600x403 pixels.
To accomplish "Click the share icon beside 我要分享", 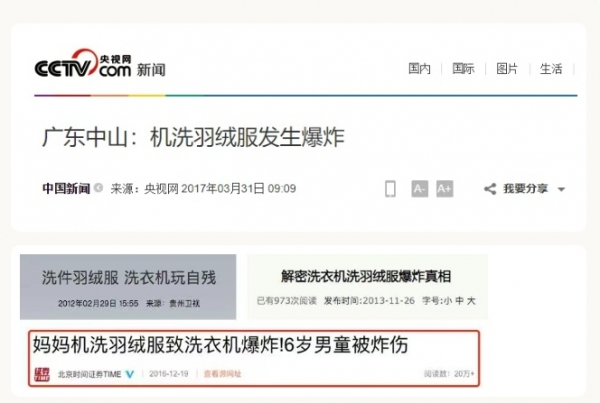I will pos(490,189).
